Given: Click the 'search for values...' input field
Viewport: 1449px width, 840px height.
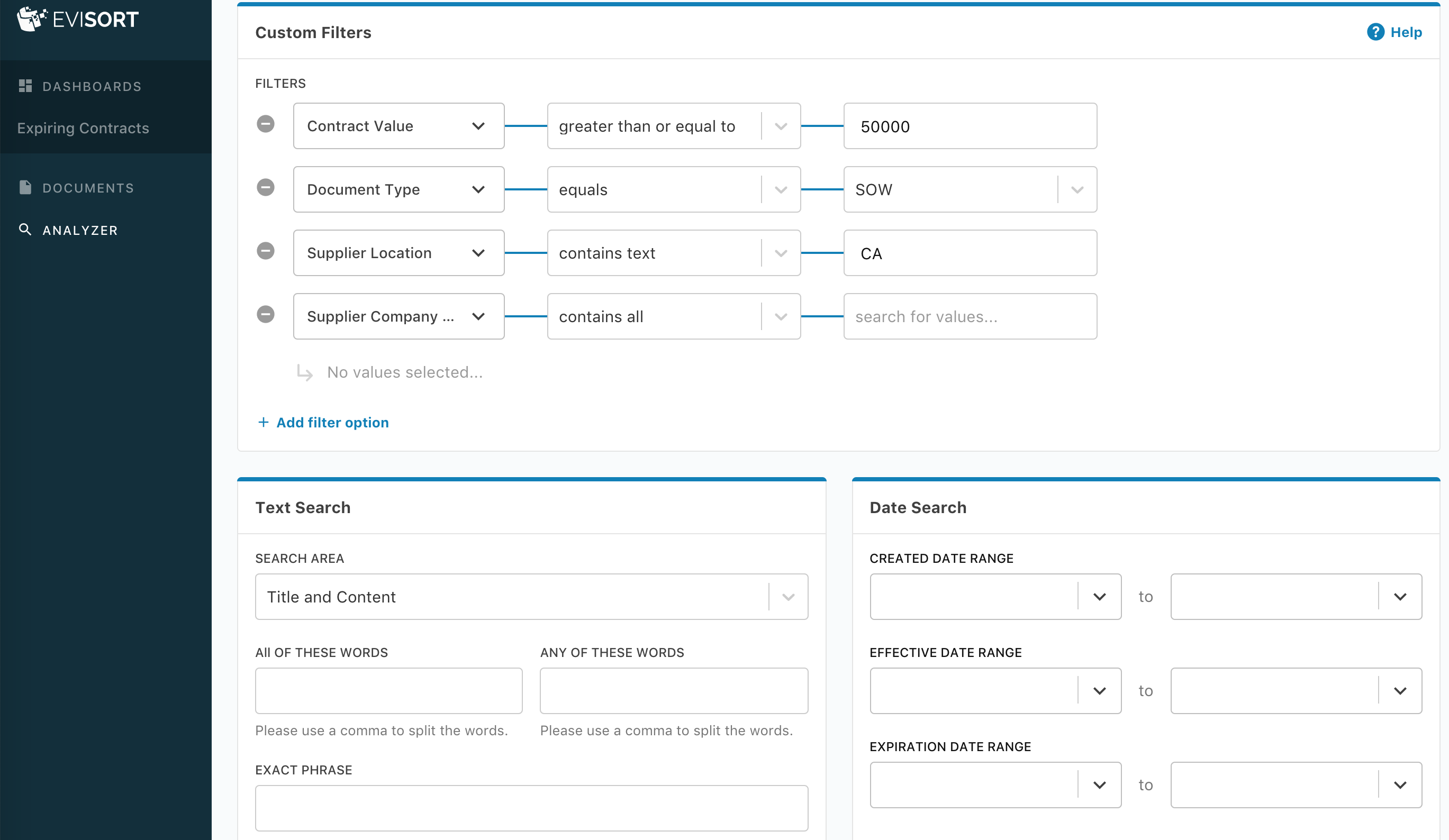Looking at the screenshot, I should tap(970, 316).
